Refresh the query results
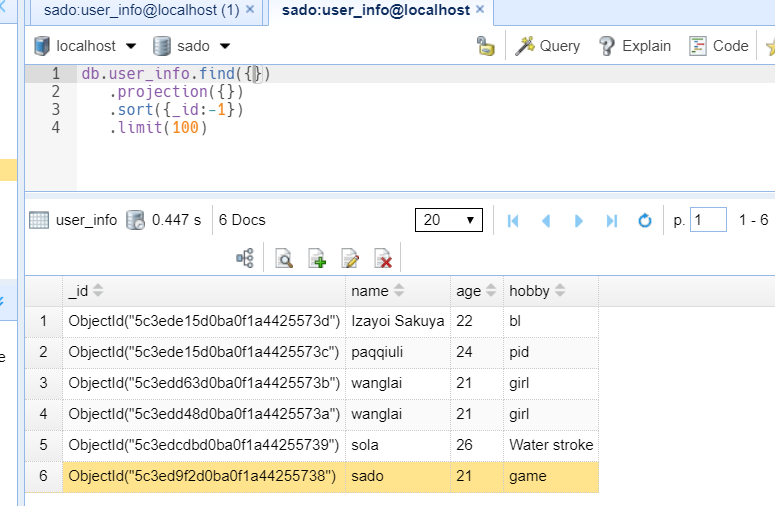 click(x=645, y=220)
